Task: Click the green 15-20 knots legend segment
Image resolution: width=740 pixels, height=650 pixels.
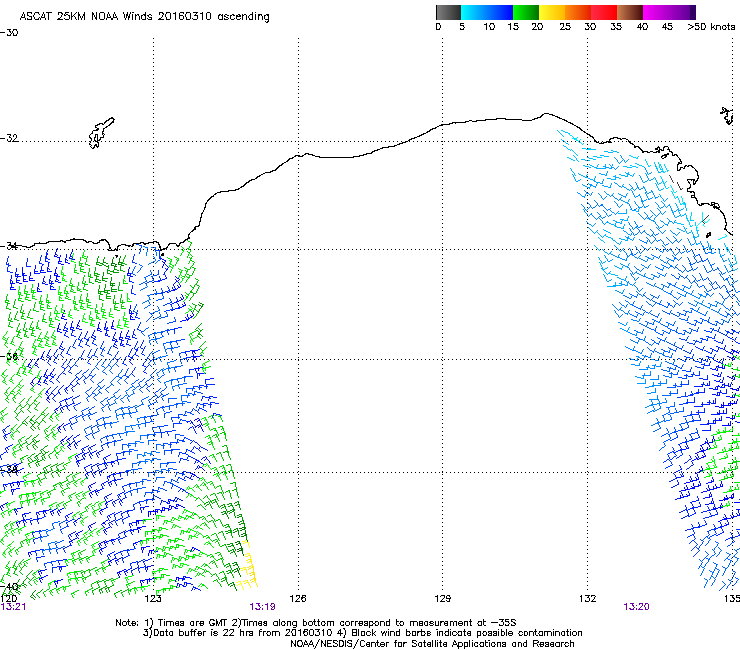Action: pyautogui.click(x=526, y=12)
